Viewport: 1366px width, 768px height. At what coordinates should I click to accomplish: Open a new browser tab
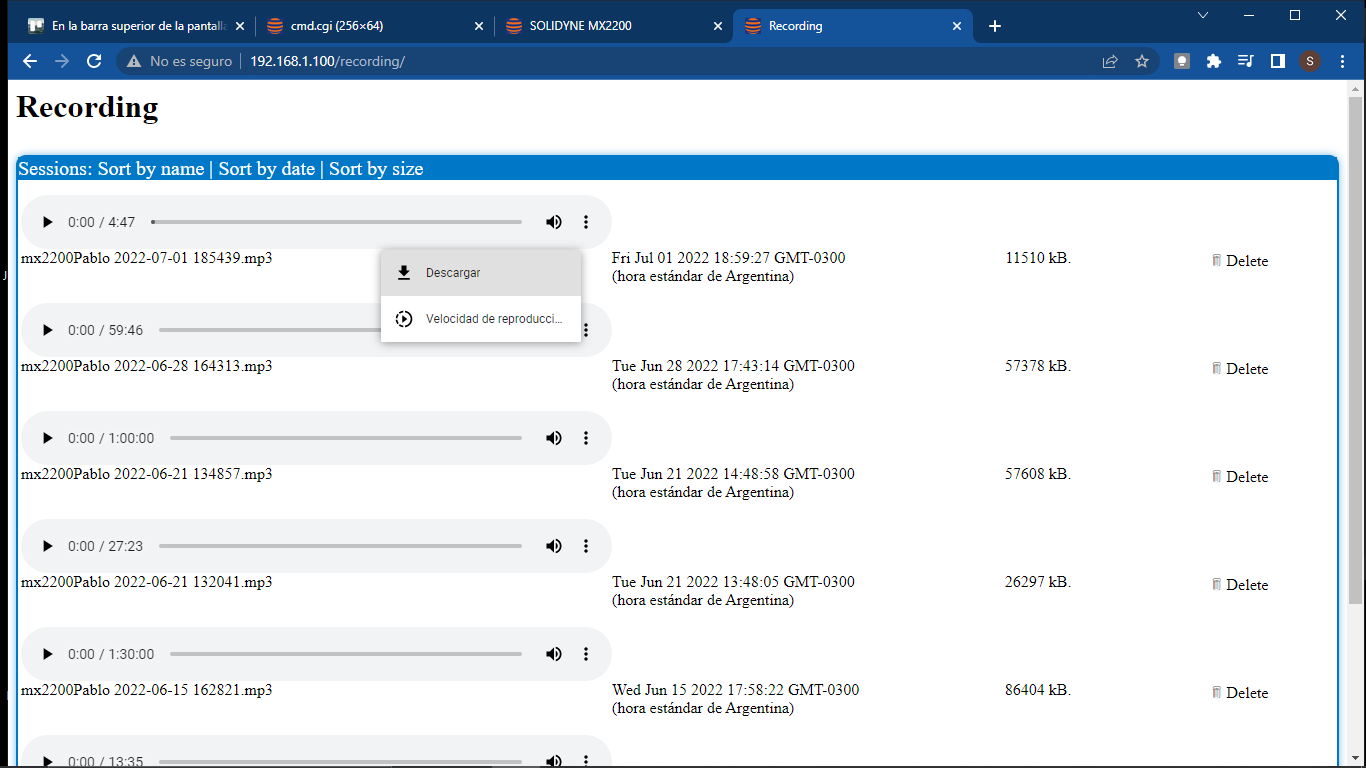pyautogui.click(x=995, y=27)
